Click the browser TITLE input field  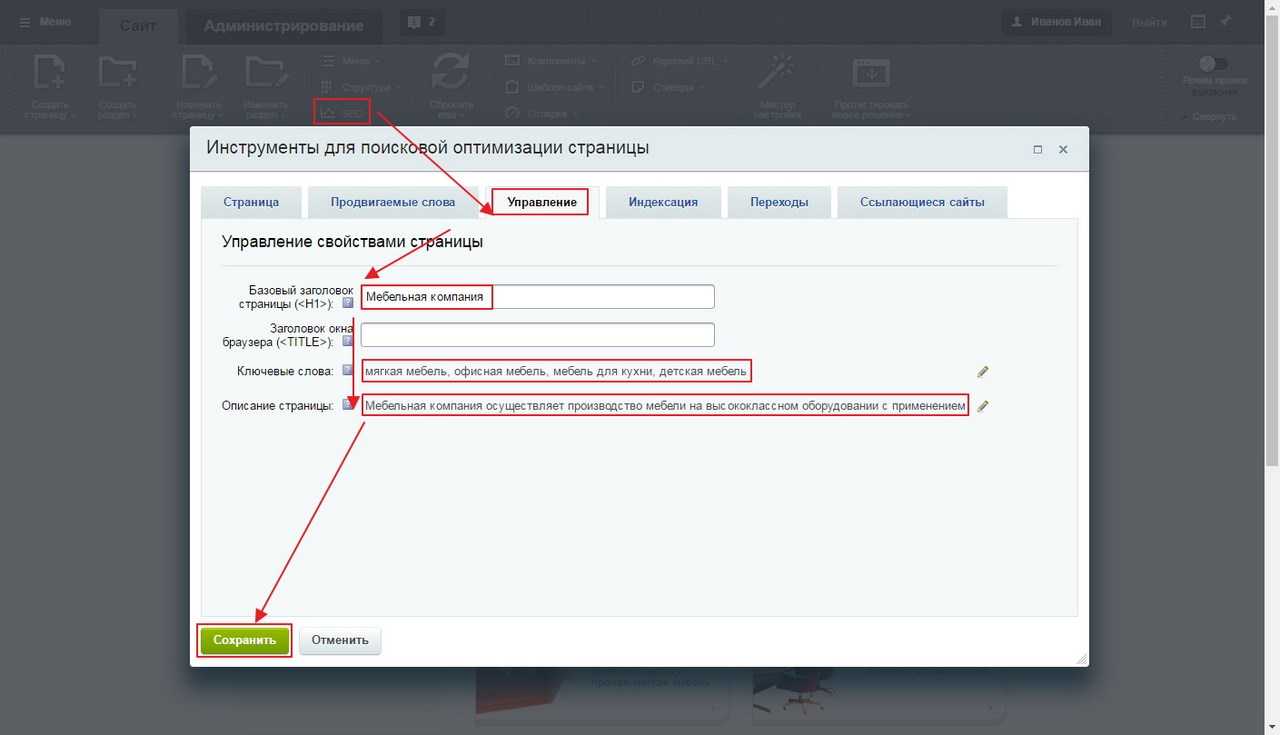[537, 335]
